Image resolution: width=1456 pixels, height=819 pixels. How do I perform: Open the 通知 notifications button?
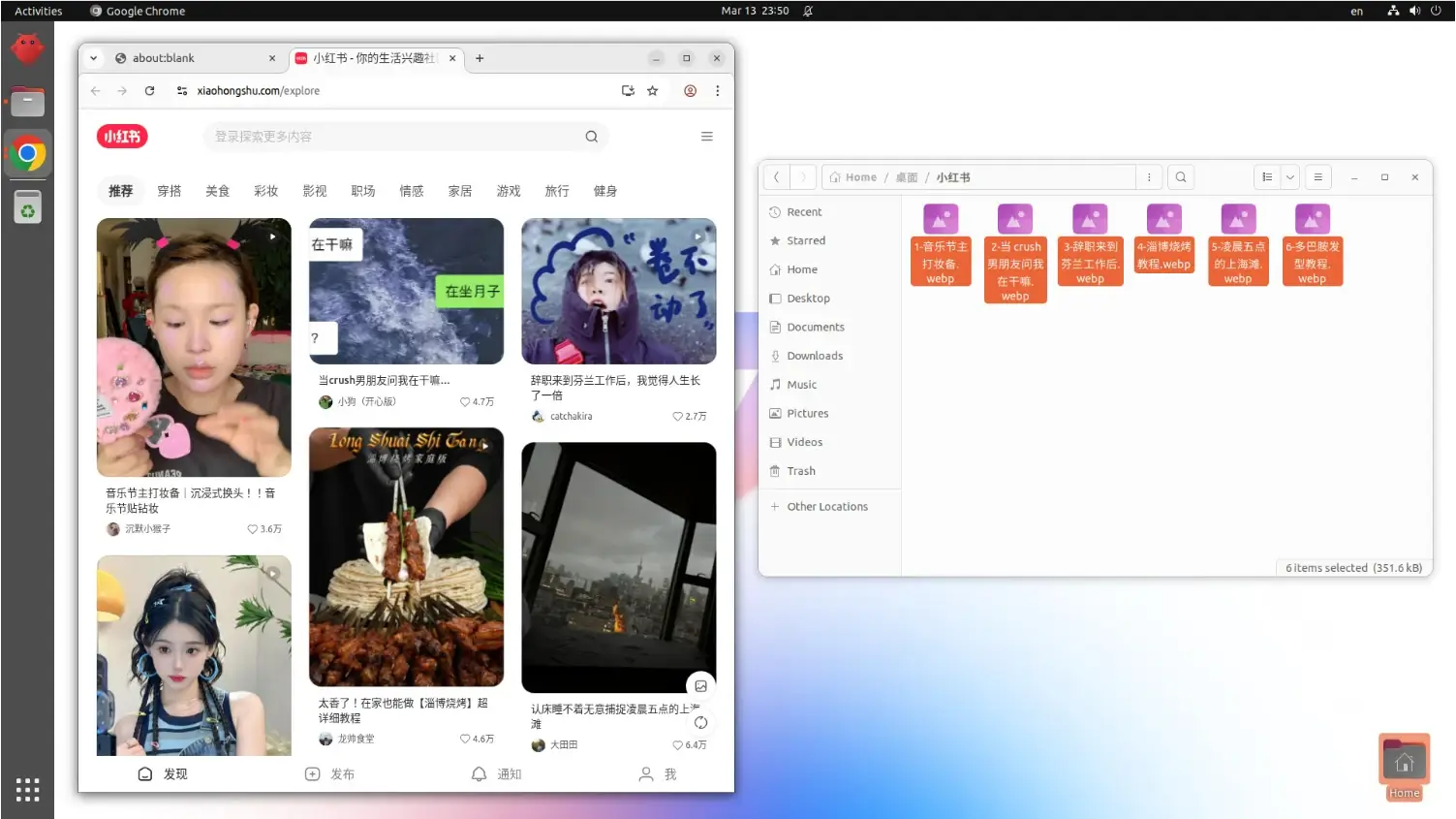(x=496, y=774)
